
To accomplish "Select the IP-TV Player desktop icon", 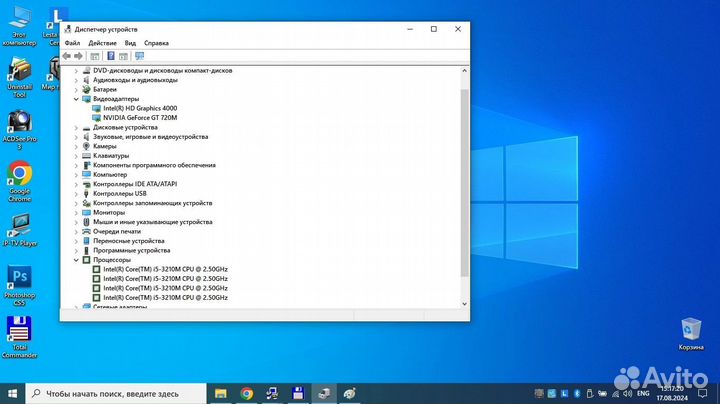I will [20, 230].
